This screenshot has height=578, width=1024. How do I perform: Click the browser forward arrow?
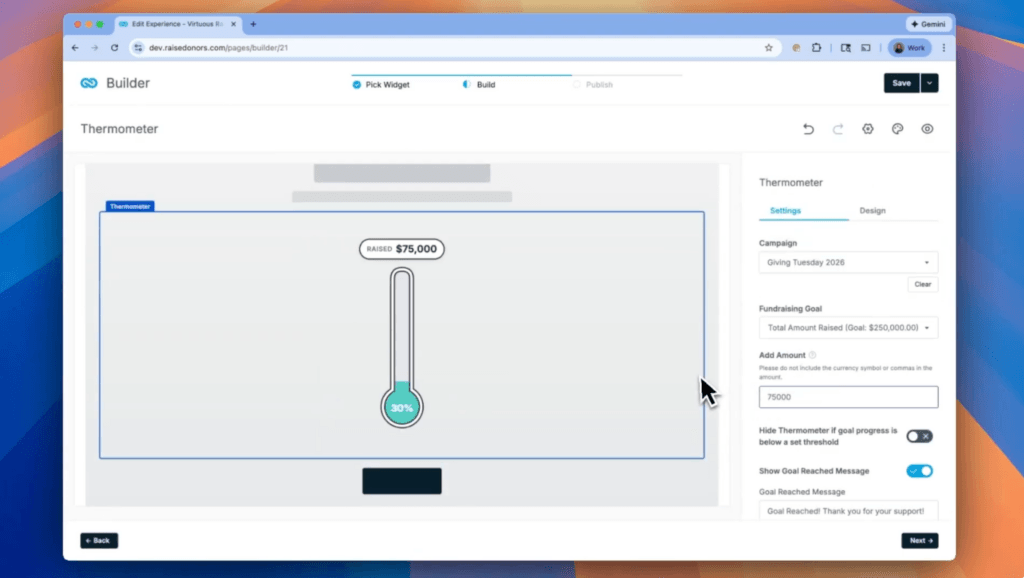[x=95, y=48]
